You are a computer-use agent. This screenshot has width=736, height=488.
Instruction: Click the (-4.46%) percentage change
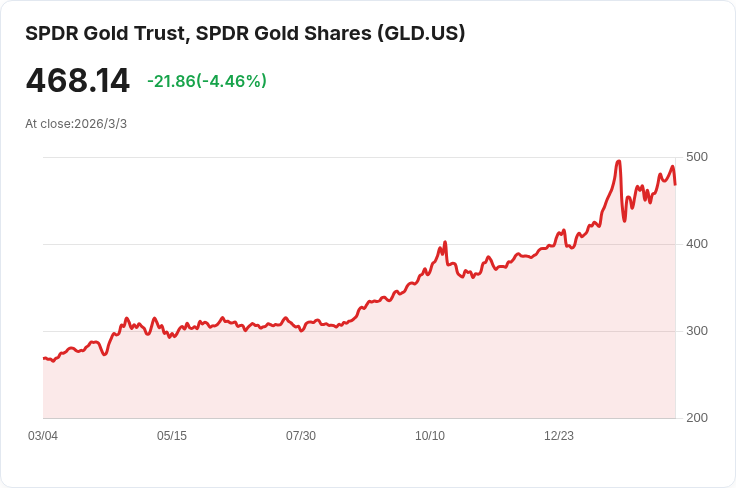232,81
